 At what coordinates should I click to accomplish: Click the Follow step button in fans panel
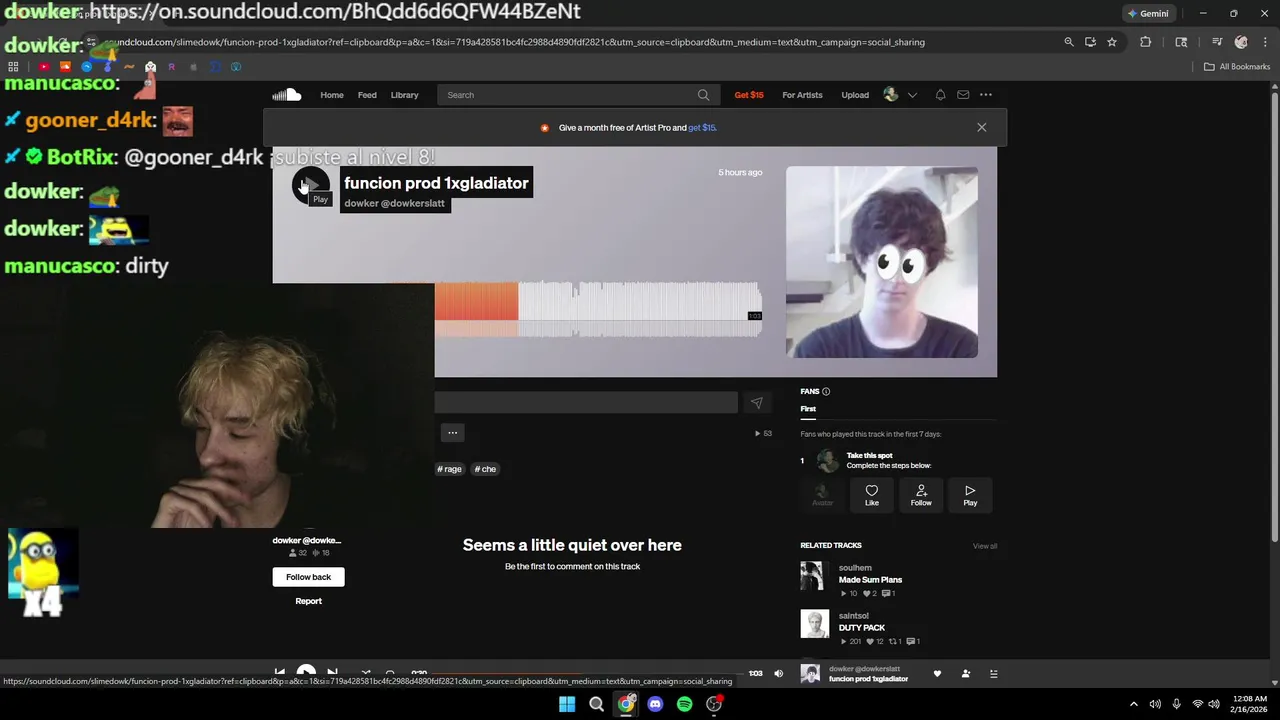click(921, 496)
